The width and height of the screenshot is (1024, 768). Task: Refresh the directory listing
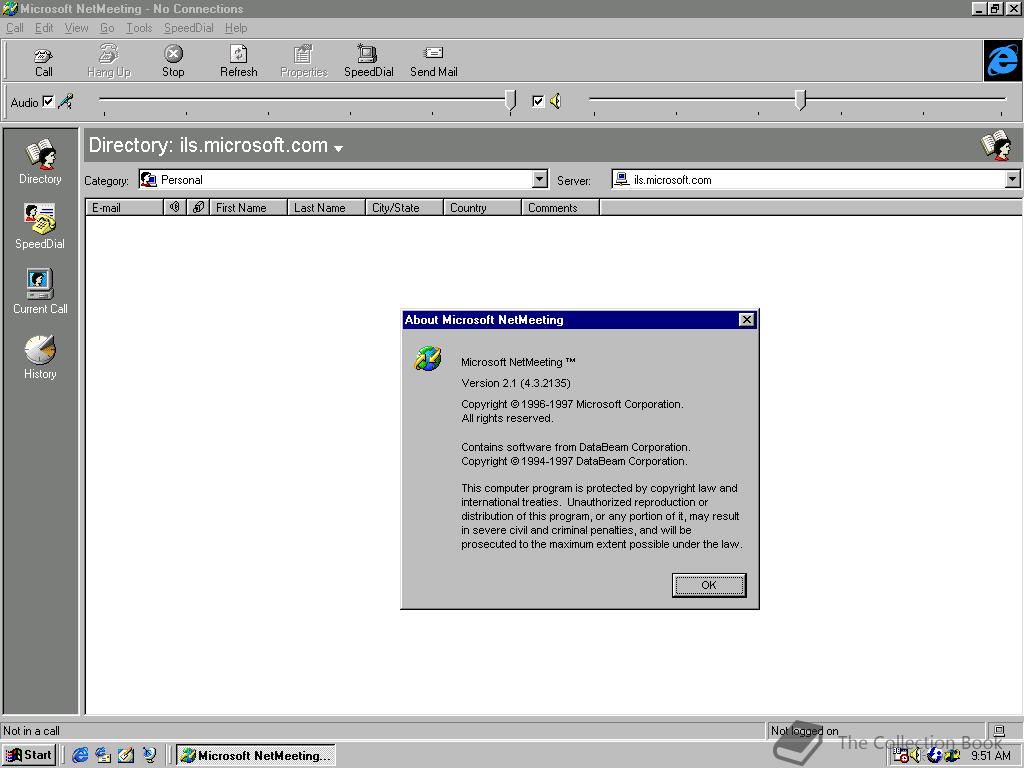point(238,61)
